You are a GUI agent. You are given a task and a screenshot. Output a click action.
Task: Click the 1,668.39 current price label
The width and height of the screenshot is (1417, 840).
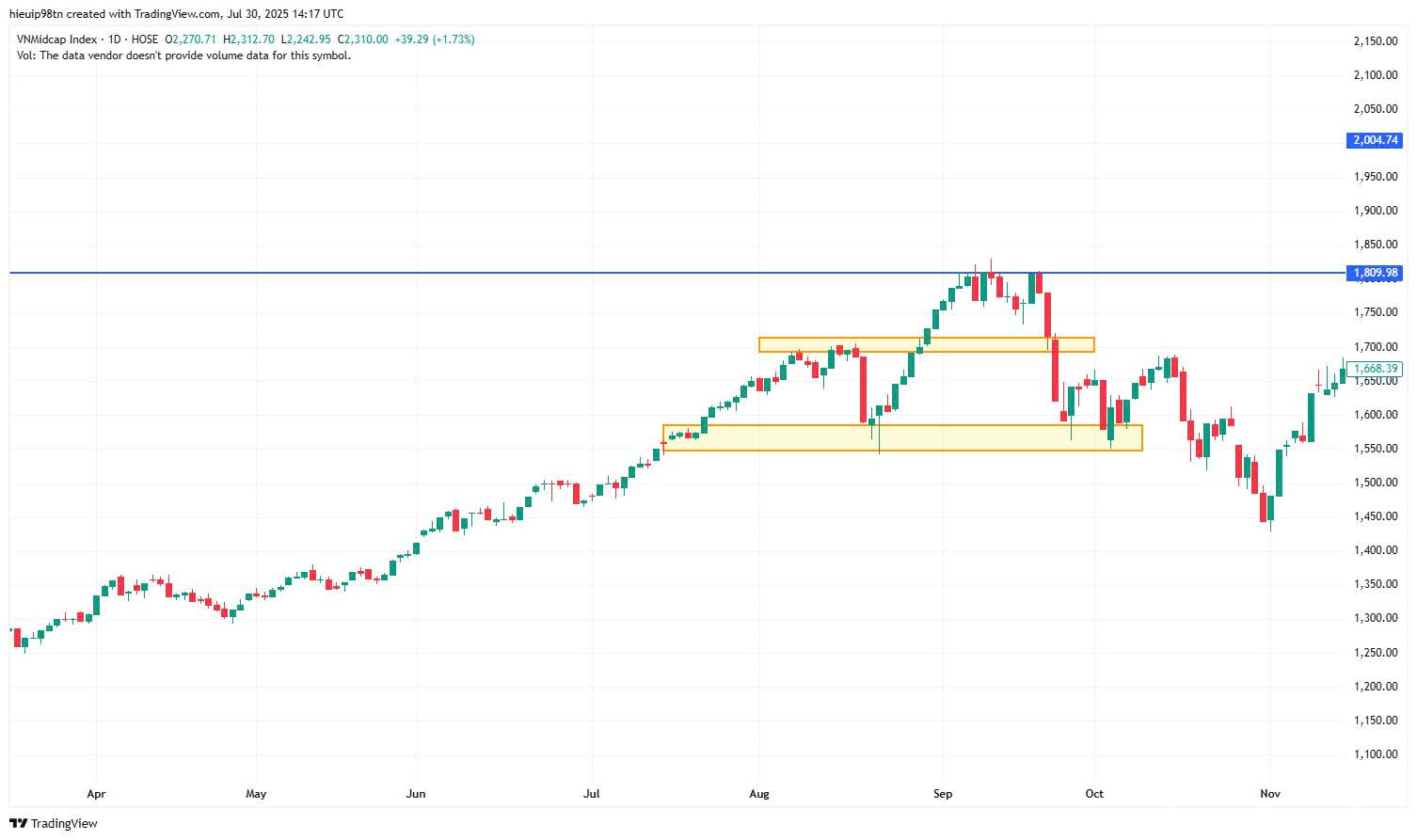pyautogui.click(x=1376, y=369)
